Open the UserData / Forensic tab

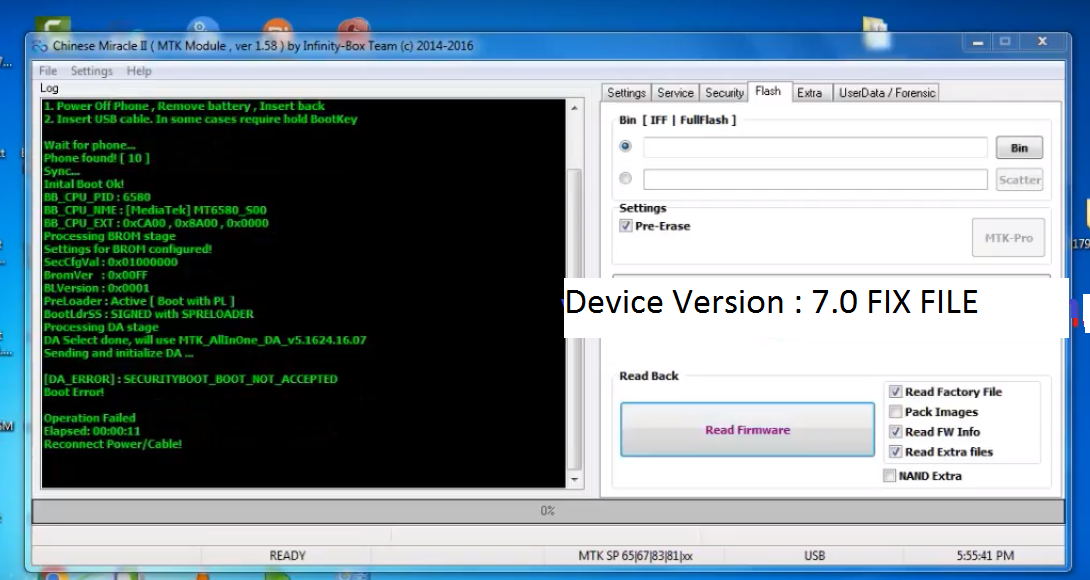886,92
